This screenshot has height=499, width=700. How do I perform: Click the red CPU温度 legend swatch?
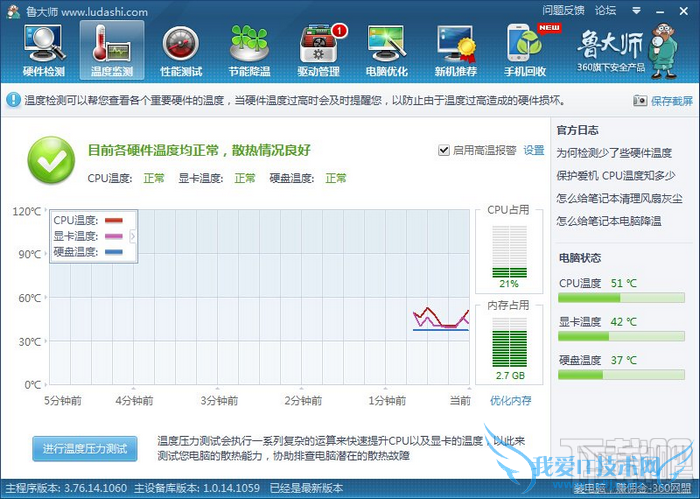coord(114,220)
